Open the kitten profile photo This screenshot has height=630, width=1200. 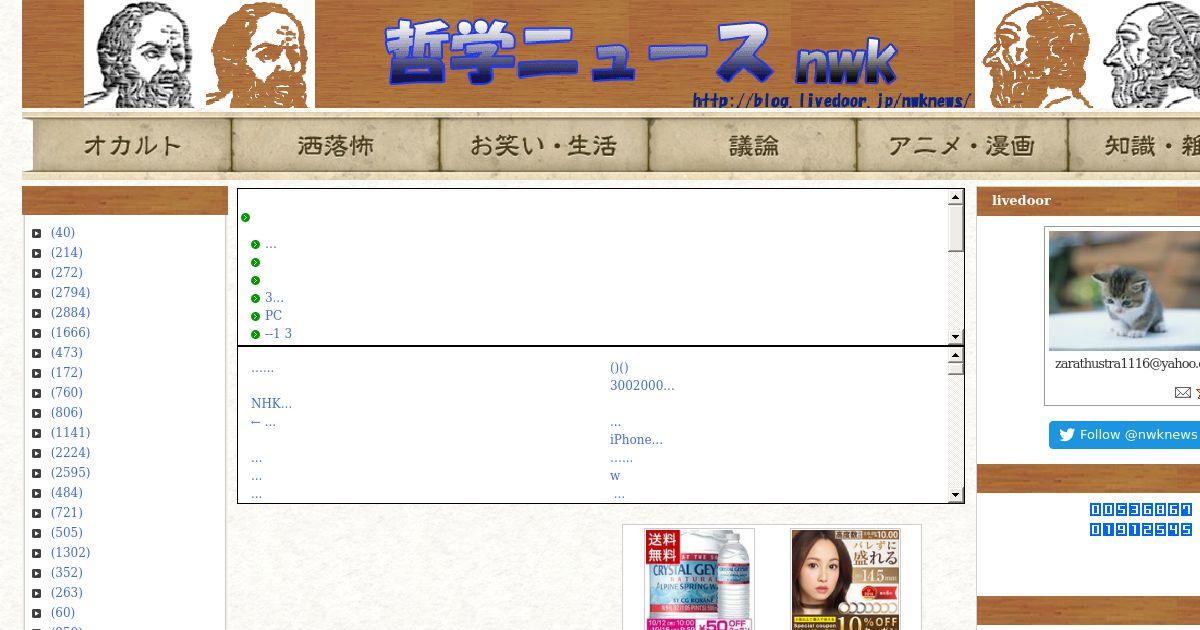pyautogui.click(x=1124, y=291)
